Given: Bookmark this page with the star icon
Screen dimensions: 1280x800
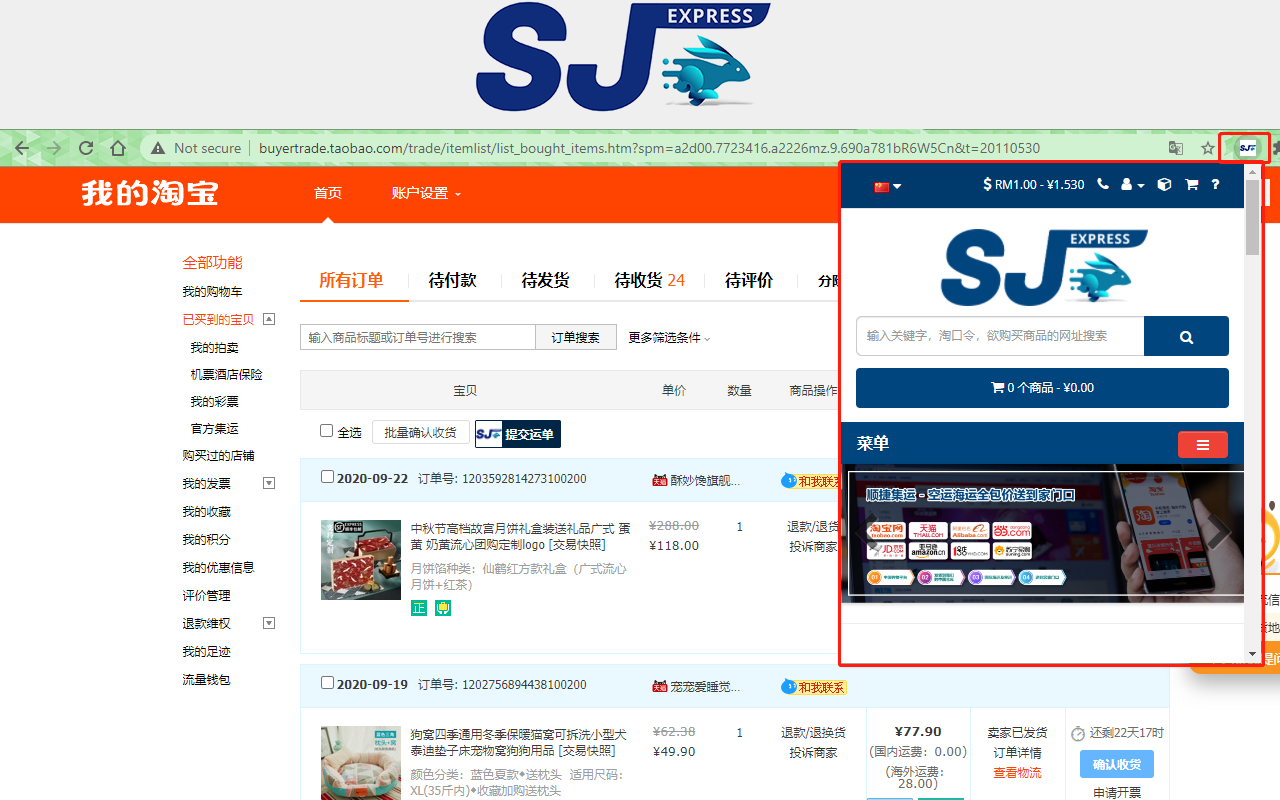Looking at the screenshot, I should pyautogui.click(x=1208, y=148).
